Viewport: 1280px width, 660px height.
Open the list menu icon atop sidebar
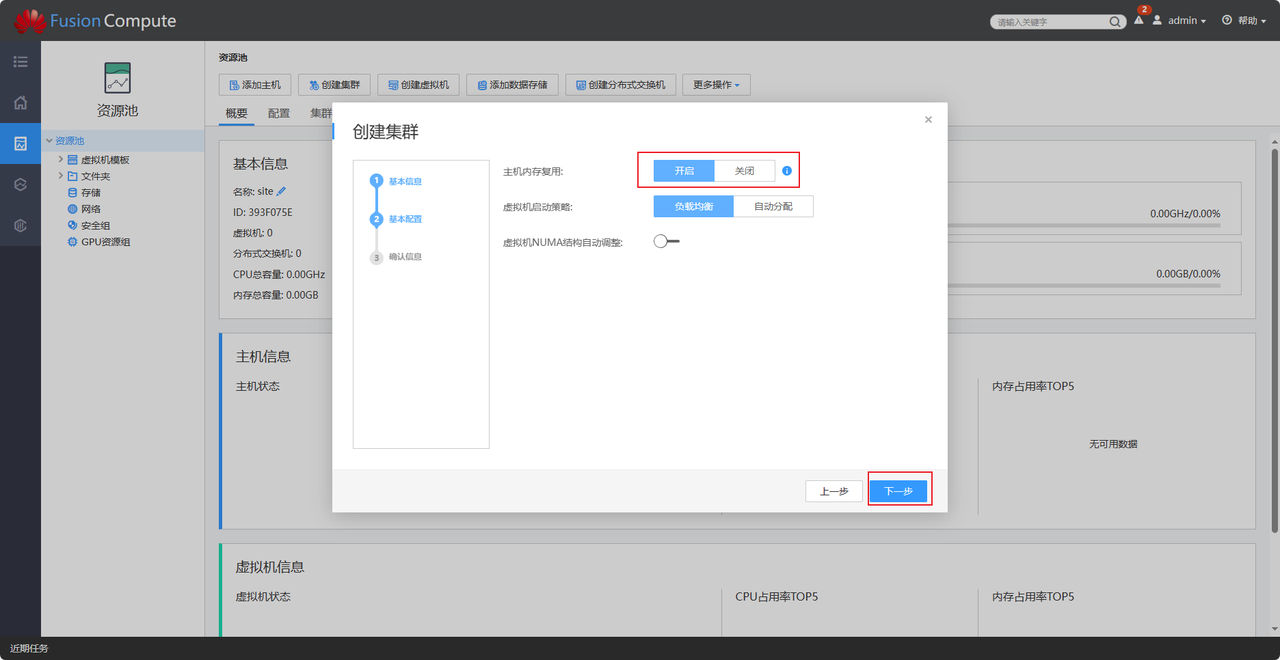click(x=20, y=62)
